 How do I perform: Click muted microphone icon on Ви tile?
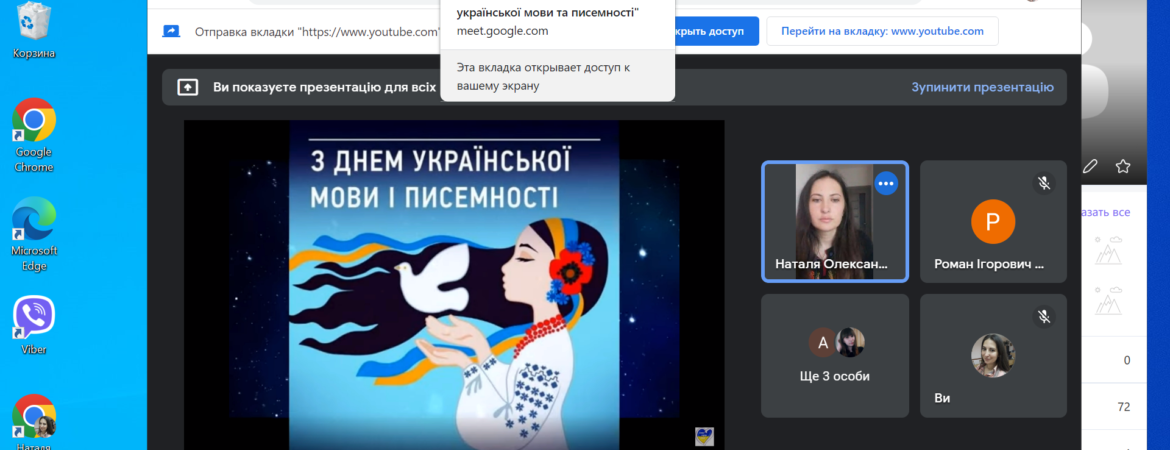[x=1045, y=316]
